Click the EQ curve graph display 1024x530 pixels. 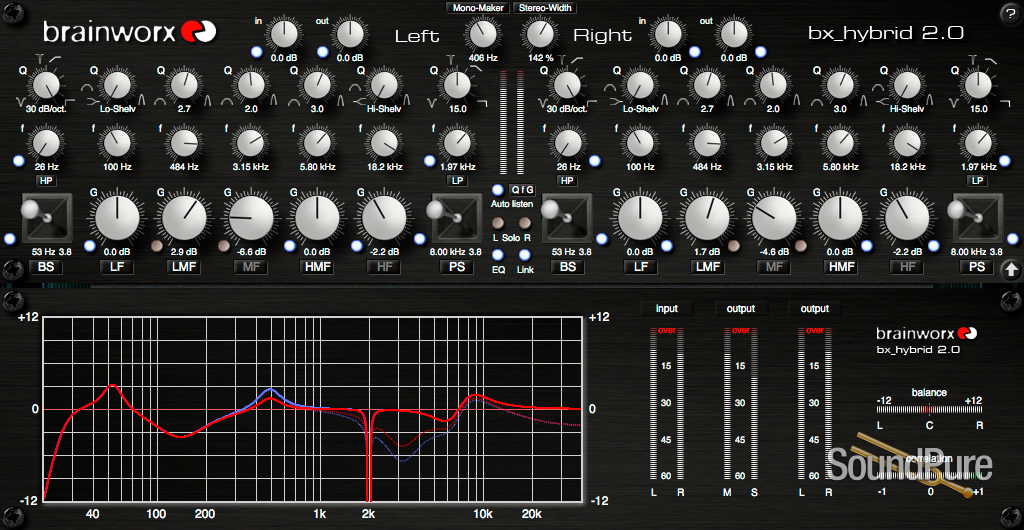click(312, 410)
